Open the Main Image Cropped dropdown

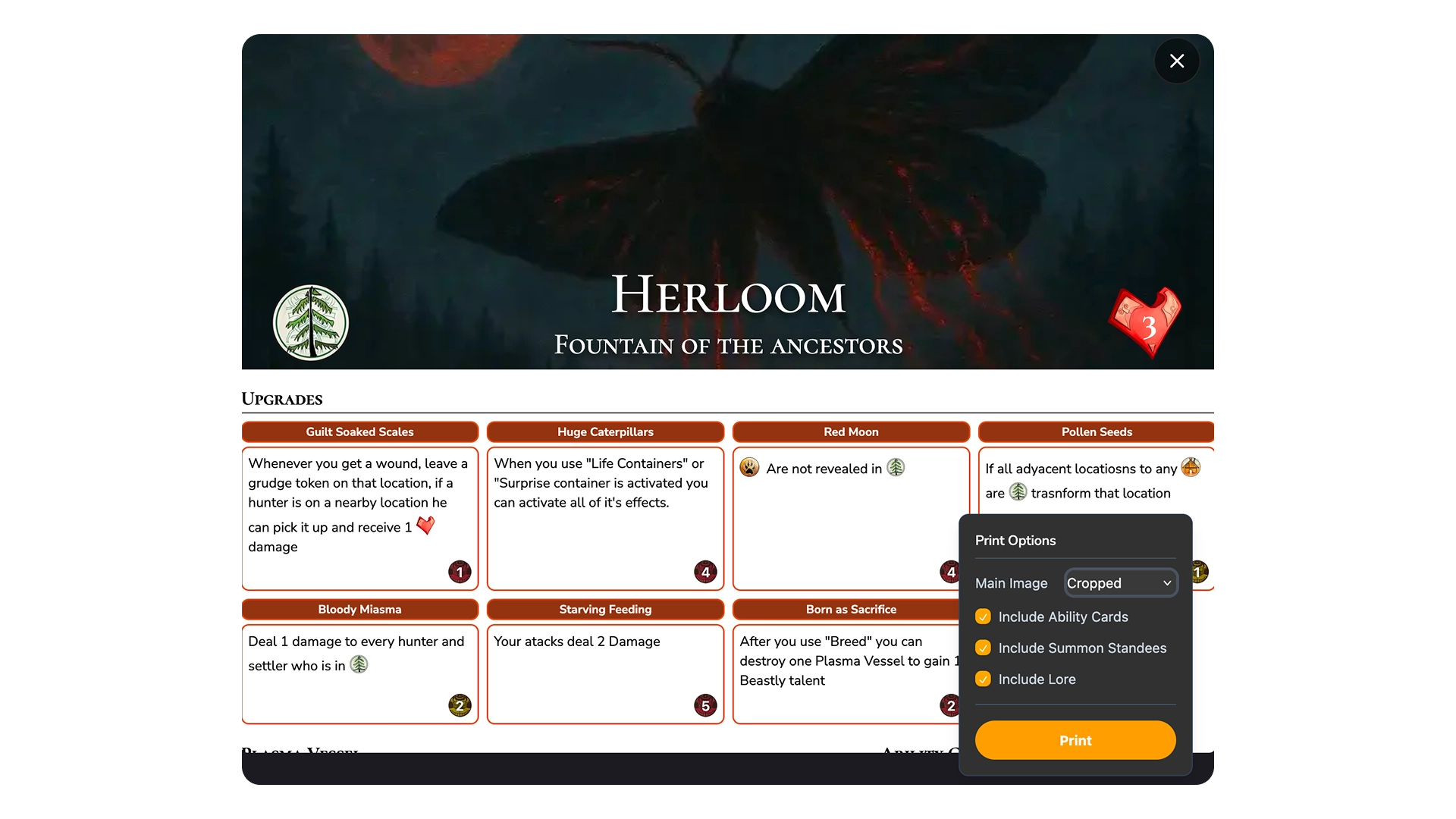1120,582
